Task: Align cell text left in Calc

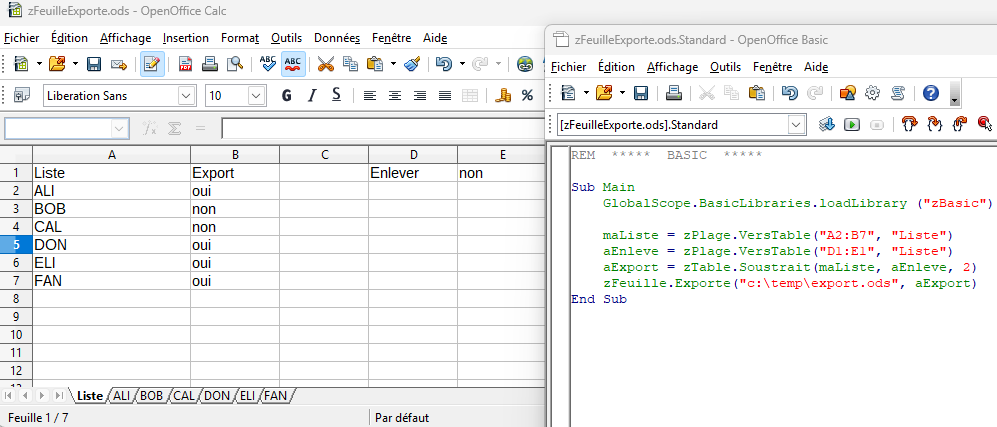Action: coord(369,96)
